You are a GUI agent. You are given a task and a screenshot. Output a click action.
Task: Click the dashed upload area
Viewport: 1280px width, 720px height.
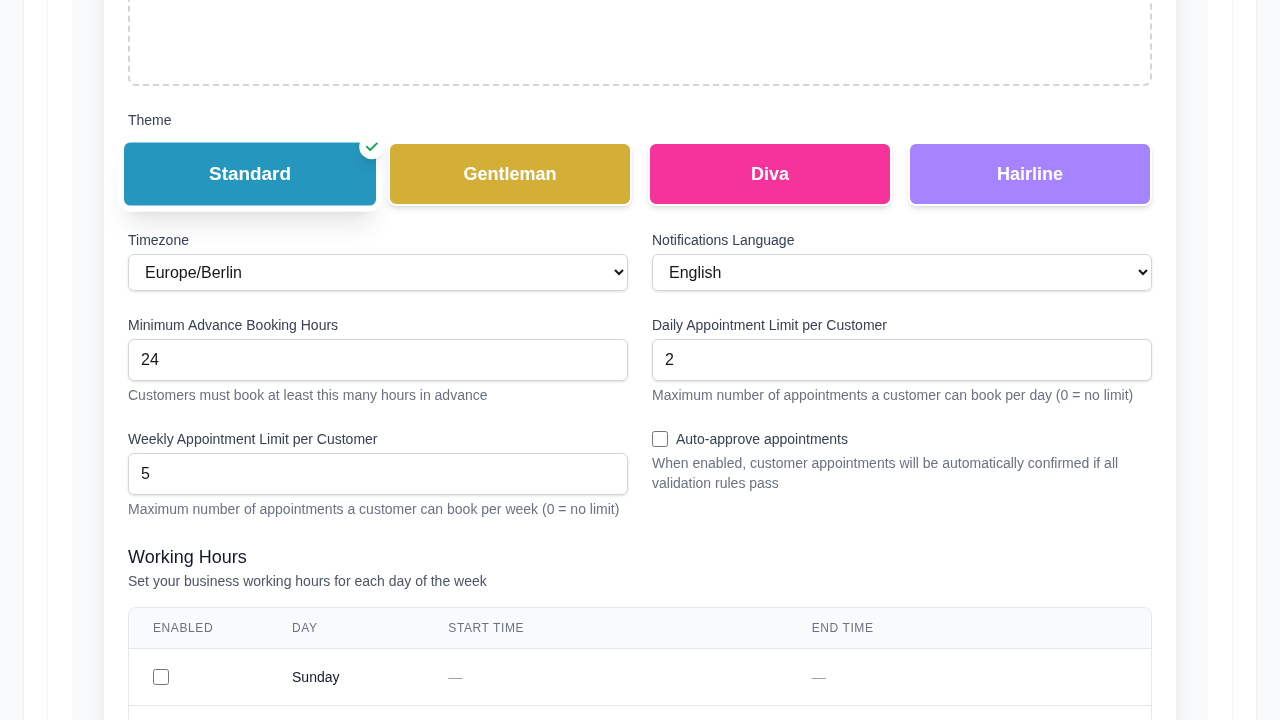pos(640,40)
